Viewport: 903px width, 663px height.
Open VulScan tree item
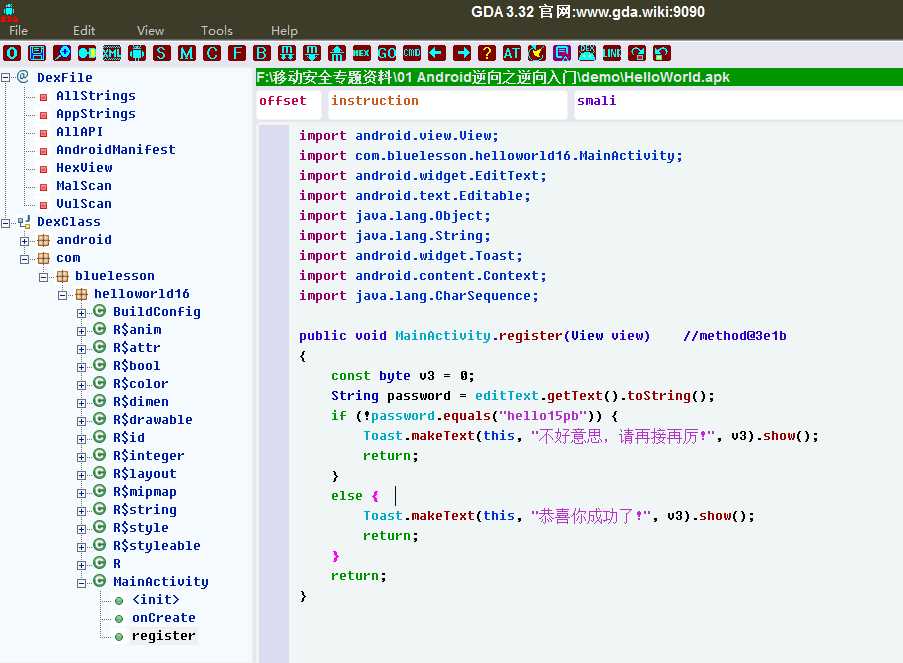click(84, 203)
